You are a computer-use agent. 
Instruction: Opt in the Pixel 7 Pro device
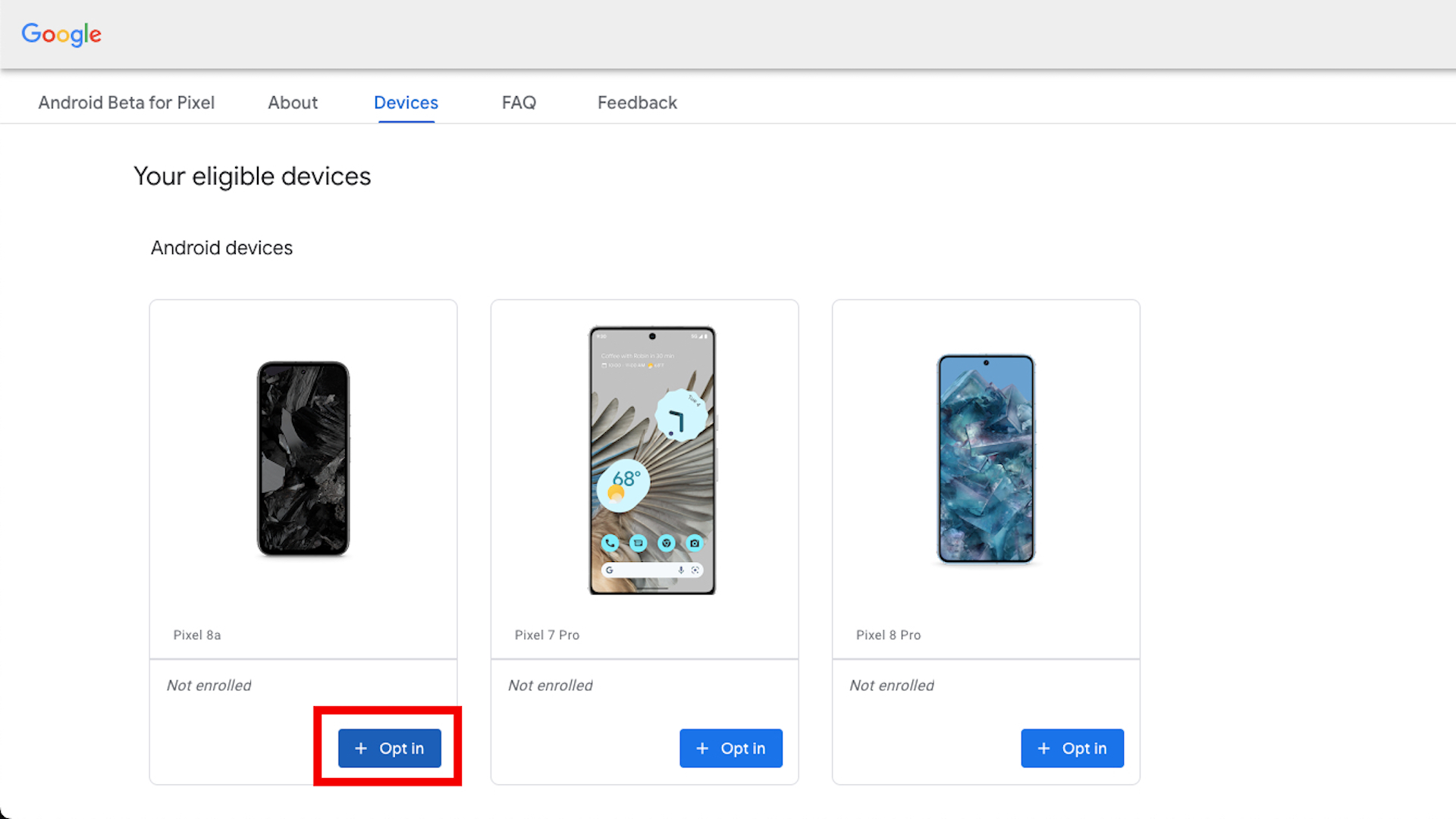[x=730, y=748]
